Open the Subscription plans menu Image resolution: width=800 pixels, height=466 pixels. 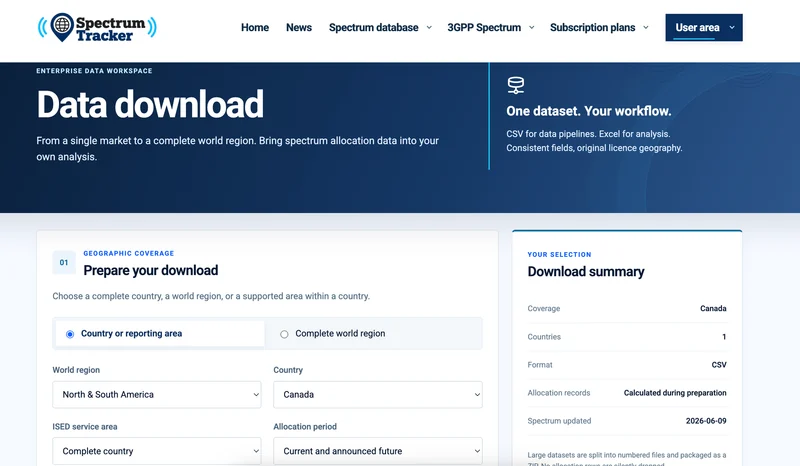(592, 28)
